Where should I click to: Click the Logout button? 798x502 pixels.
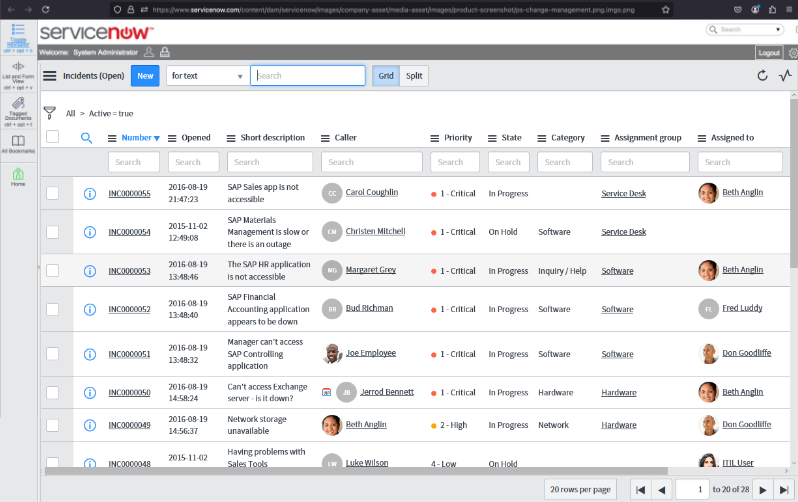click(769, 53)
